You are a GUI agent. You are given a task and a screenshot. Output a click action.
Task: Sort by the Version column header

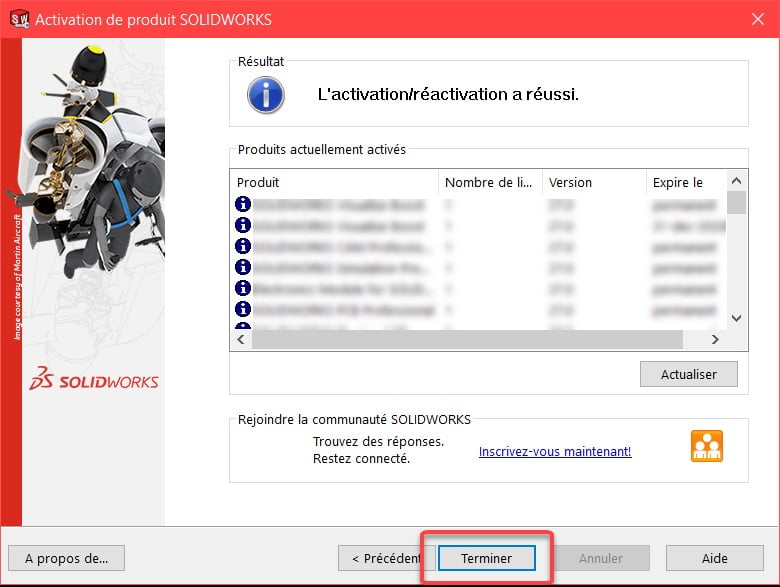594,183
